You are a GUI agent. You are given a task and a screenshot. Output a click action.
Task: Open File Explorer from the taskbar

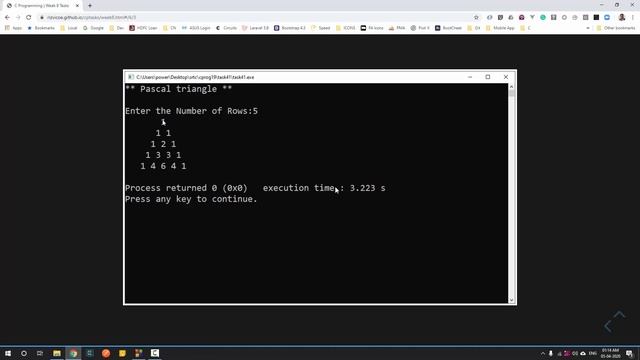(57, 353)
